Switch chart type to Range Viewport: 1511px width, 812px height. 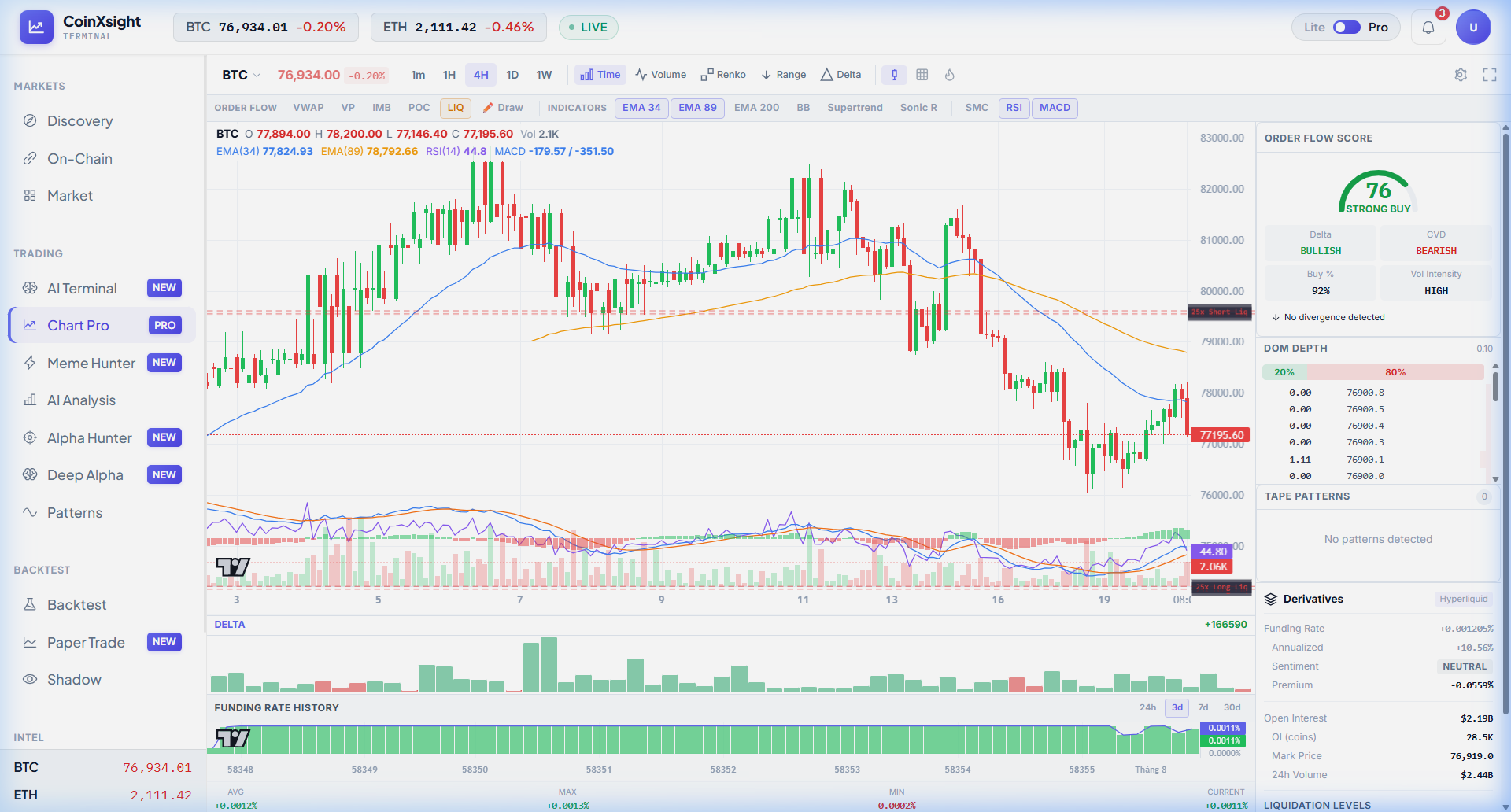(x=784, y=75)
